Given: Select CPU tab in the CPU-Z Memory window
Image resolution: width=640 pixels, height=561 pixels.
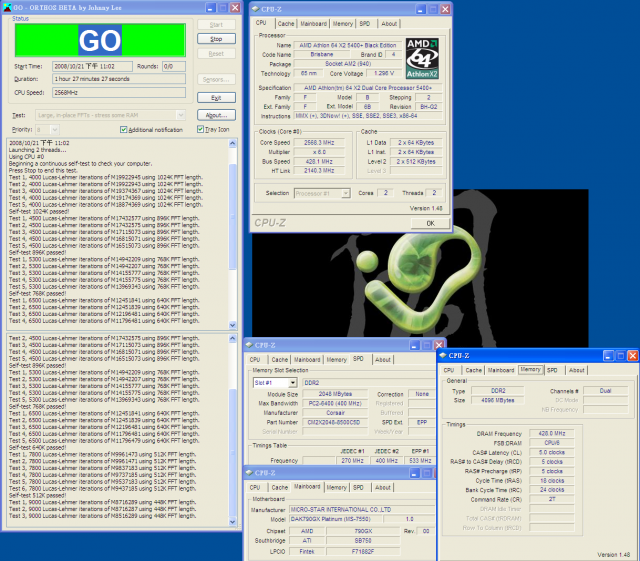Looking at the screenshot, I should pyautogui.click(x=449, y=370).
